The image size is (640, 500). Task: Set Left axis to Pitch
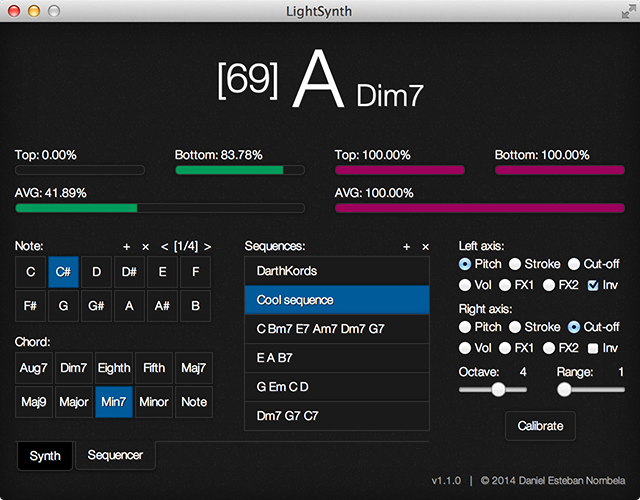pos(465,264)
